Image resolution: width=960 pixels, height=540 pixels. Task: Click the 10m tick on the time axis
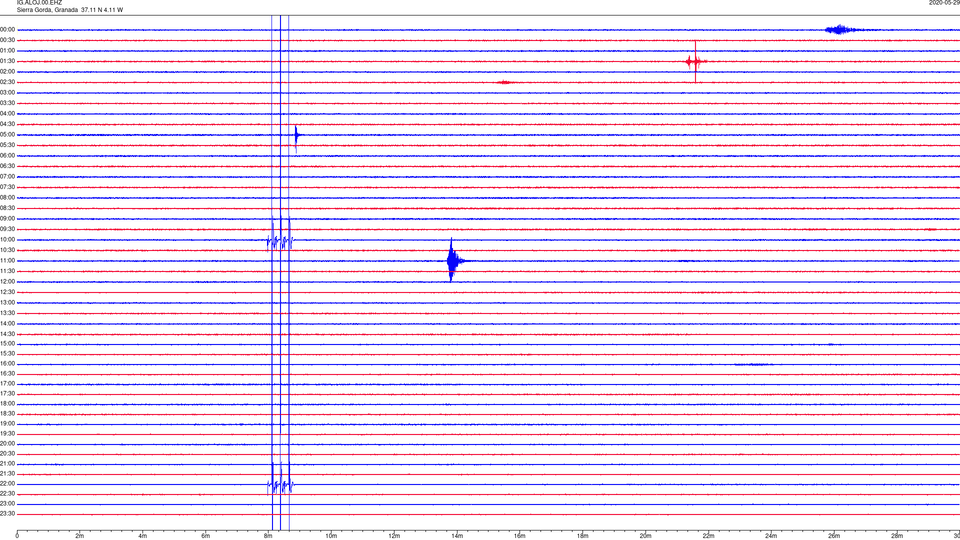pyautogui.click(x=331, y=536)
